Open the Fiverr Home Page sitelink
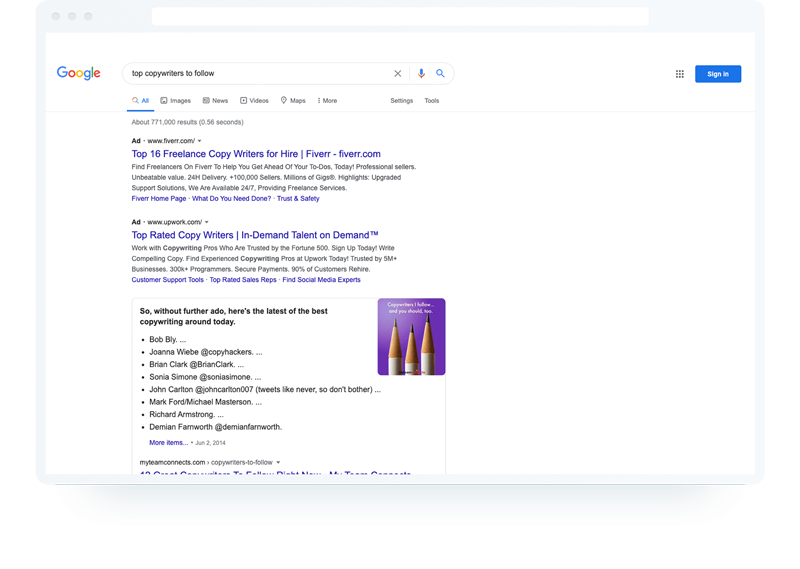800x569 pixels. pyautogui.click(x=159, y=199)
